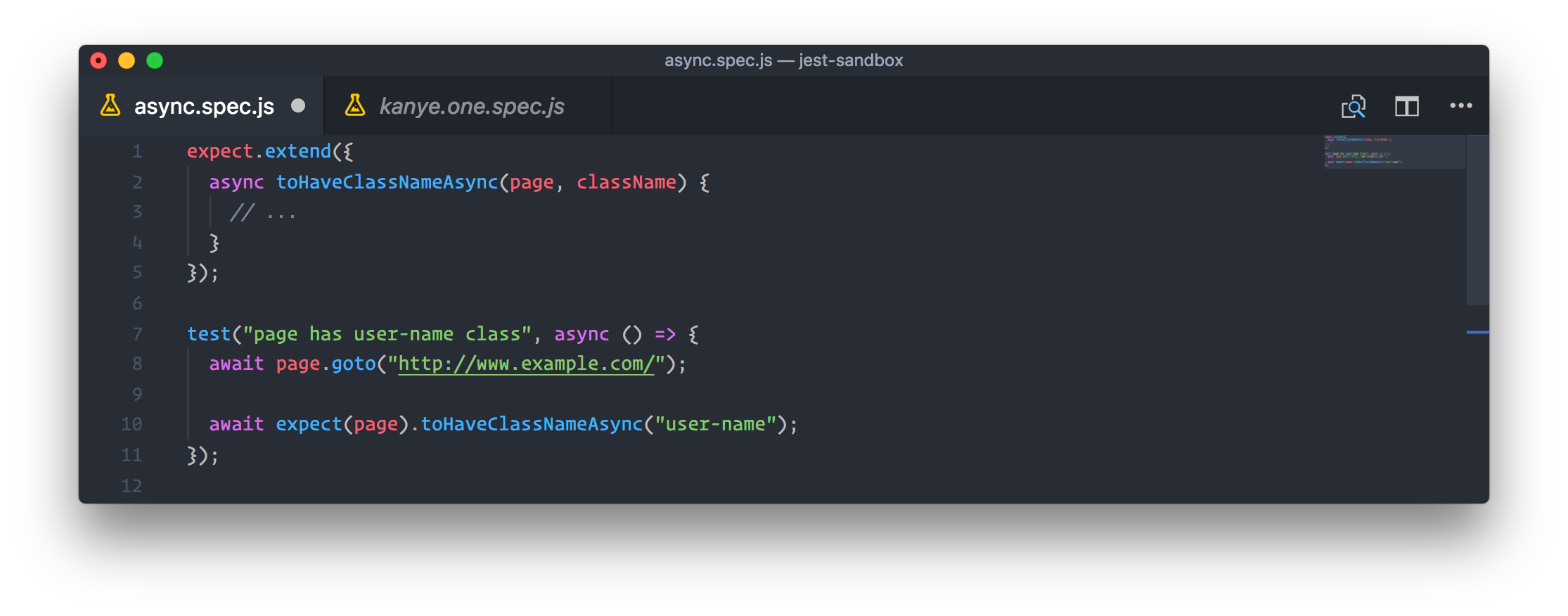Switch to the kanye.one.spec.js tab
This screenshot has height=616, width=1568.
click(x=471, y=106)
